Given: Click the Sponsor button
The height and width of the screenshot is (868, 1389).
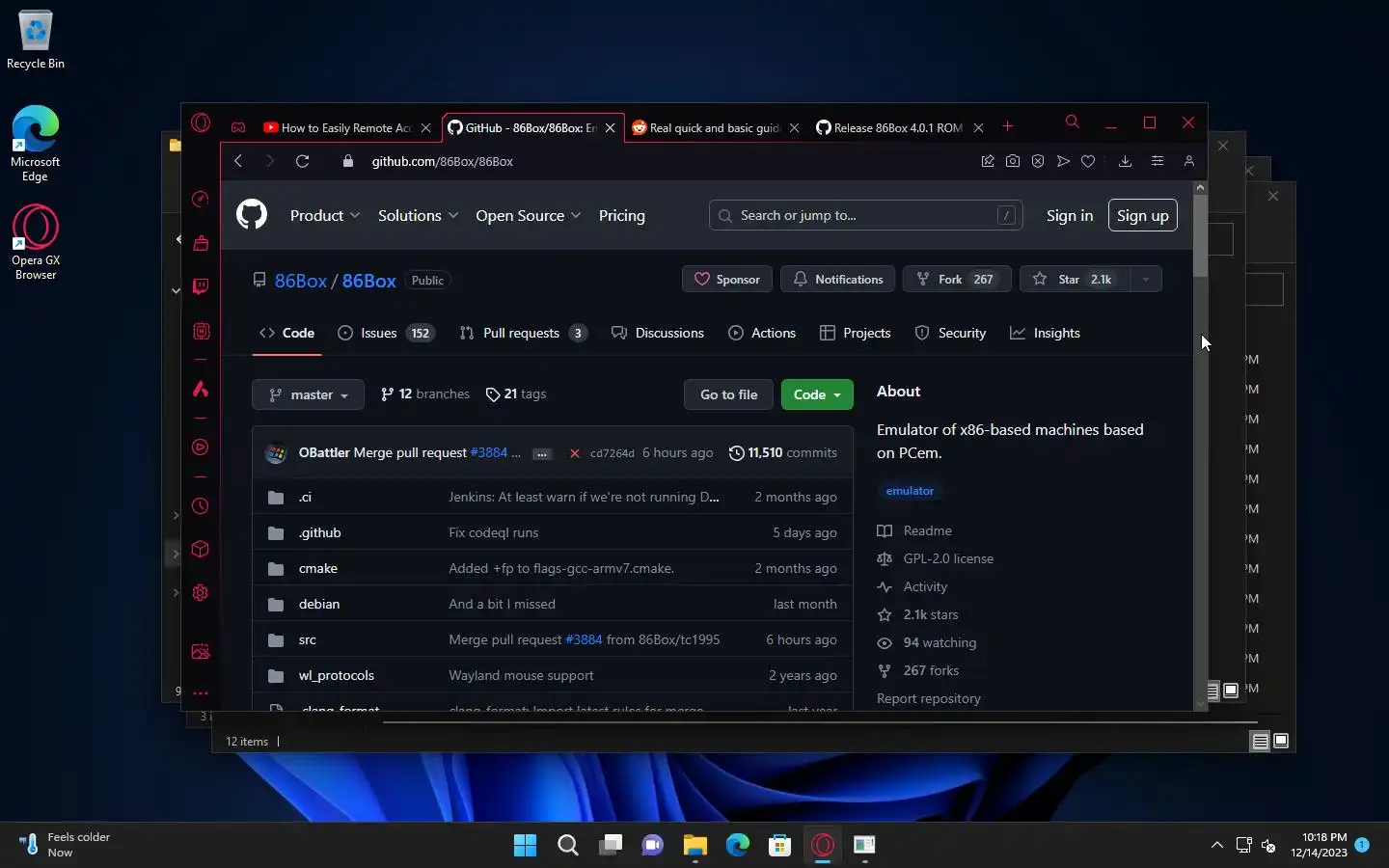Looking at the screenshot, I should [727, 280].
